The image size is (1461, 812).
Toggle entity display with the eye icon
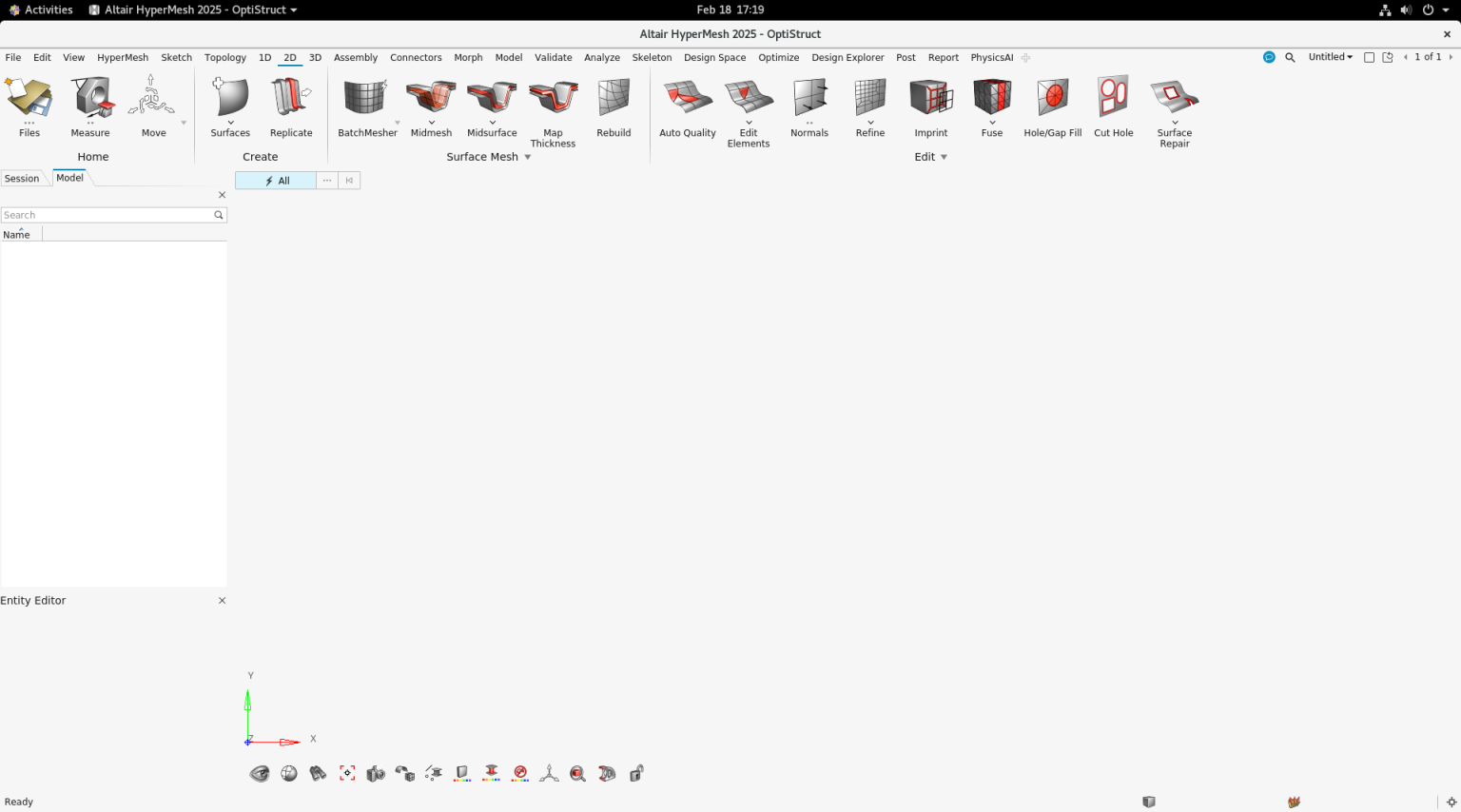click(x=260, y=773)
